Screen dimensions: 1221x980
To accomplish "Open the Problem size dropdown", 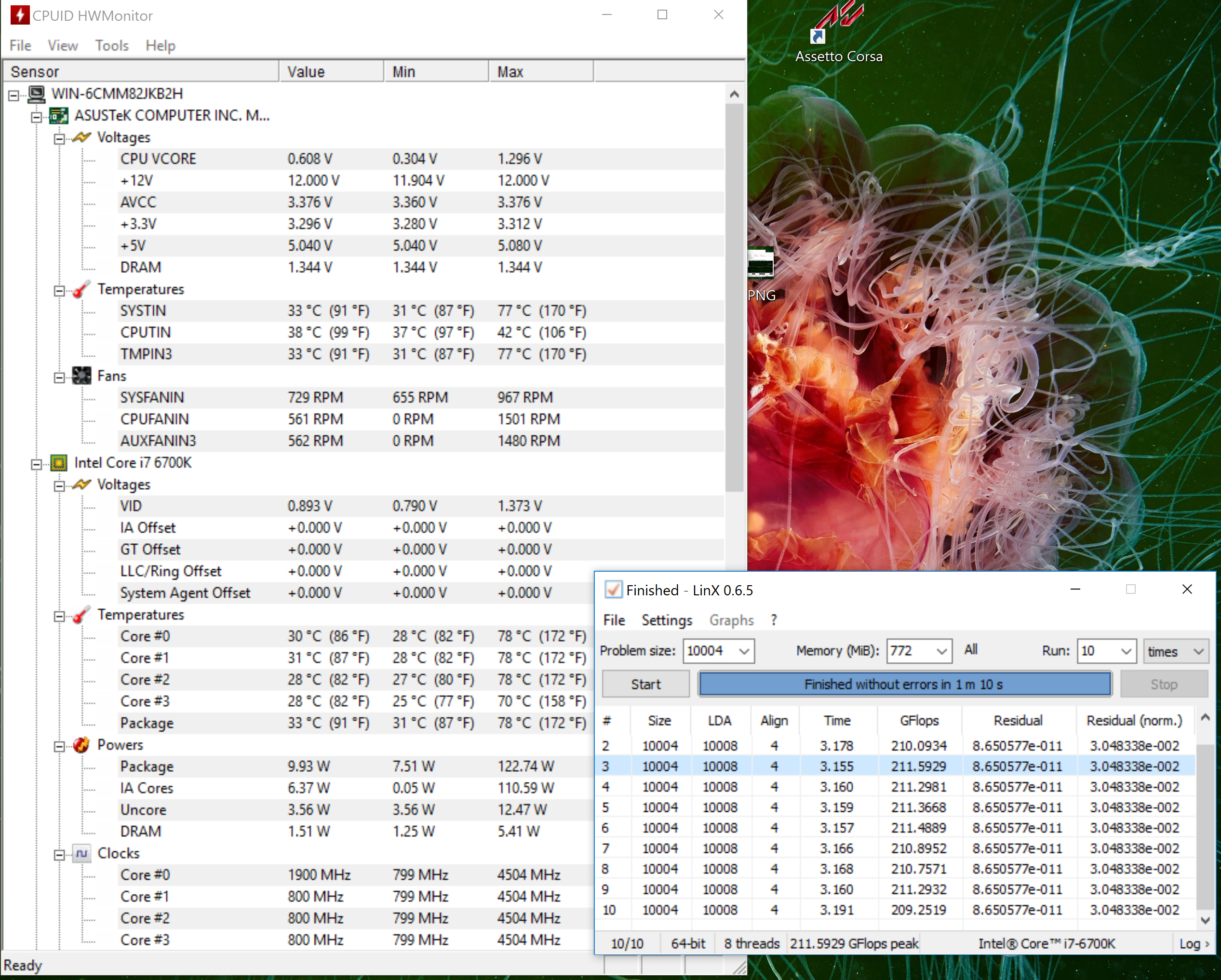I will pyautogui.click(x=744, y=651).
